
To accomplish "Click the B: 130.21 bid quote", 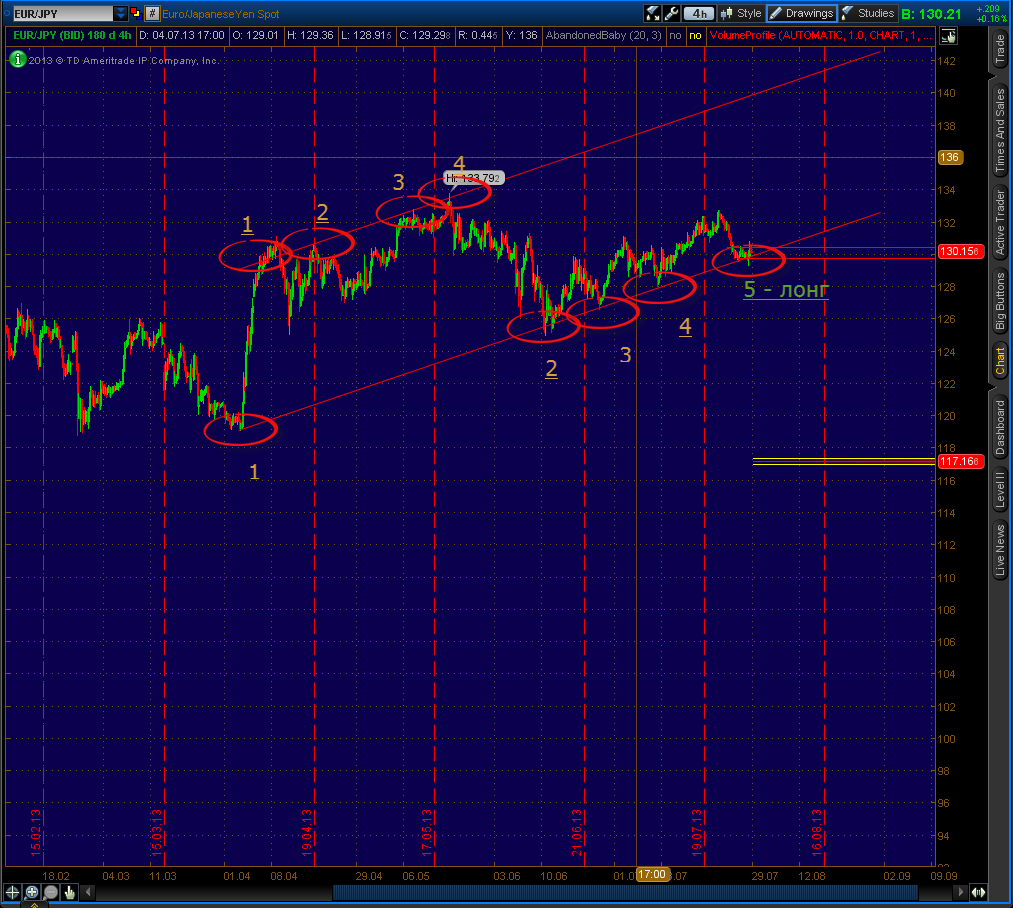I will point(931,14).
